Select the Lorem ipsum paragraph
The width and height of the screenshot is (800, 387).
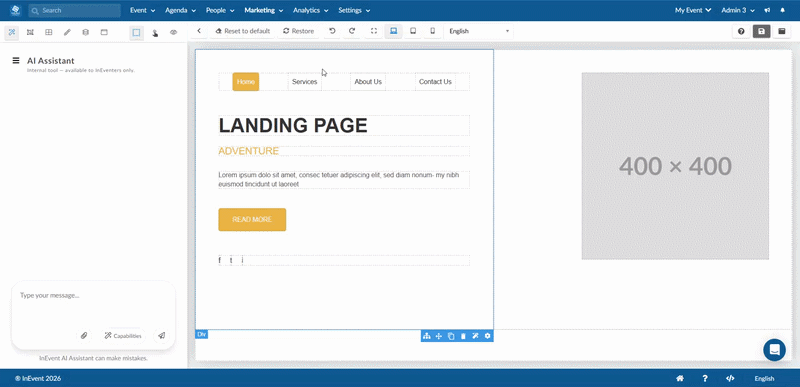pos(344,179)
